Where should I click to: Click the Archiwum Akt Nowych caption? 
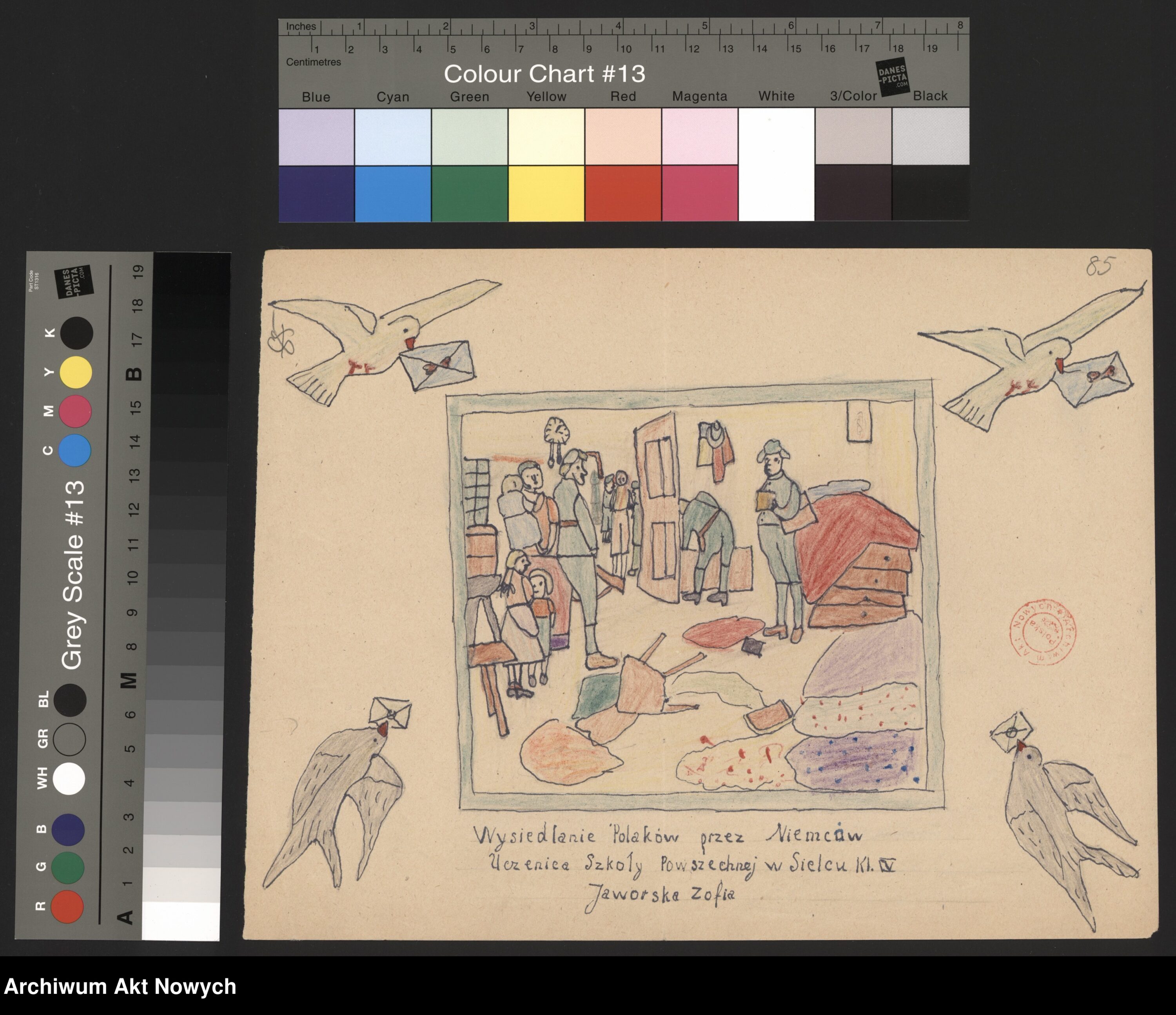[120, 987]
